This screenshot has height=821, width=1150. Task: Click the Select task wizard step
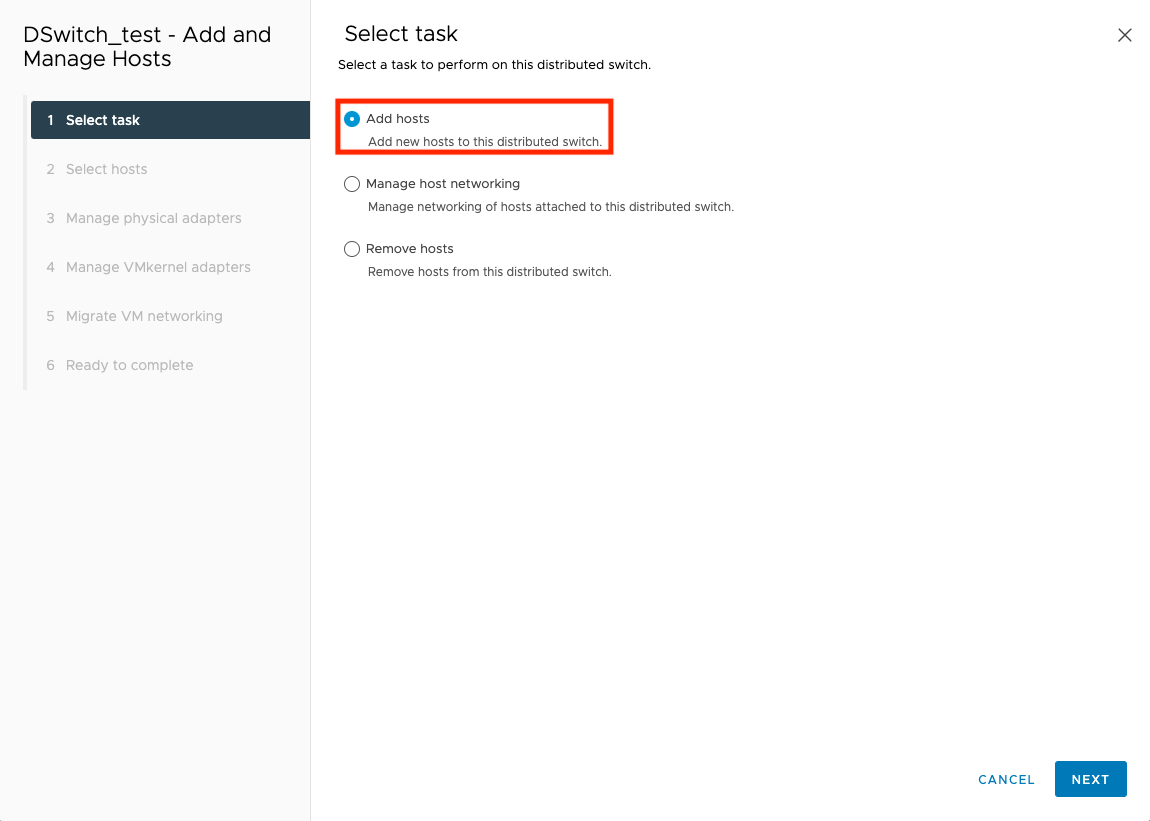point(103,119)
